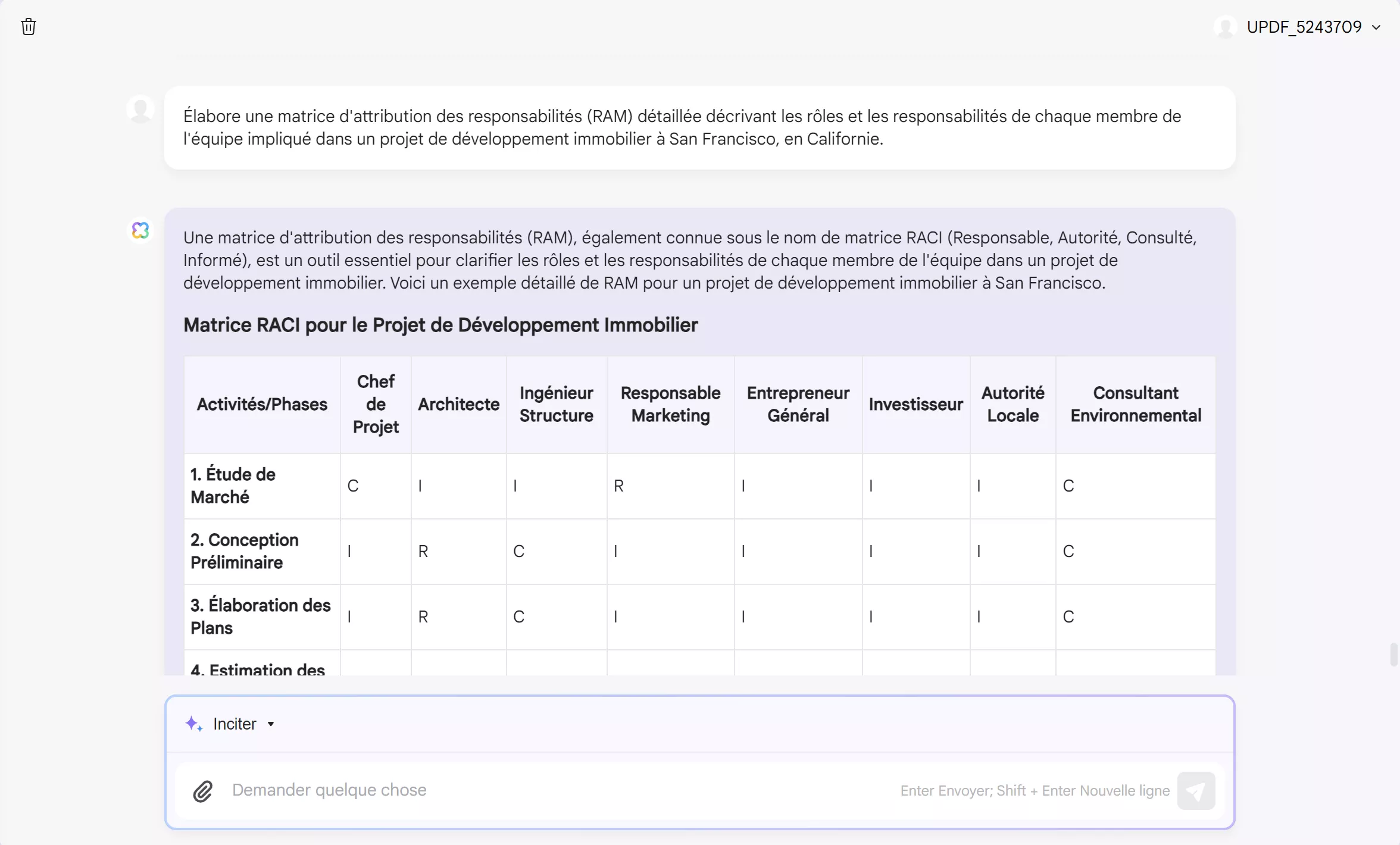Click the Consultant Environnemental column header

(1135, 404)
